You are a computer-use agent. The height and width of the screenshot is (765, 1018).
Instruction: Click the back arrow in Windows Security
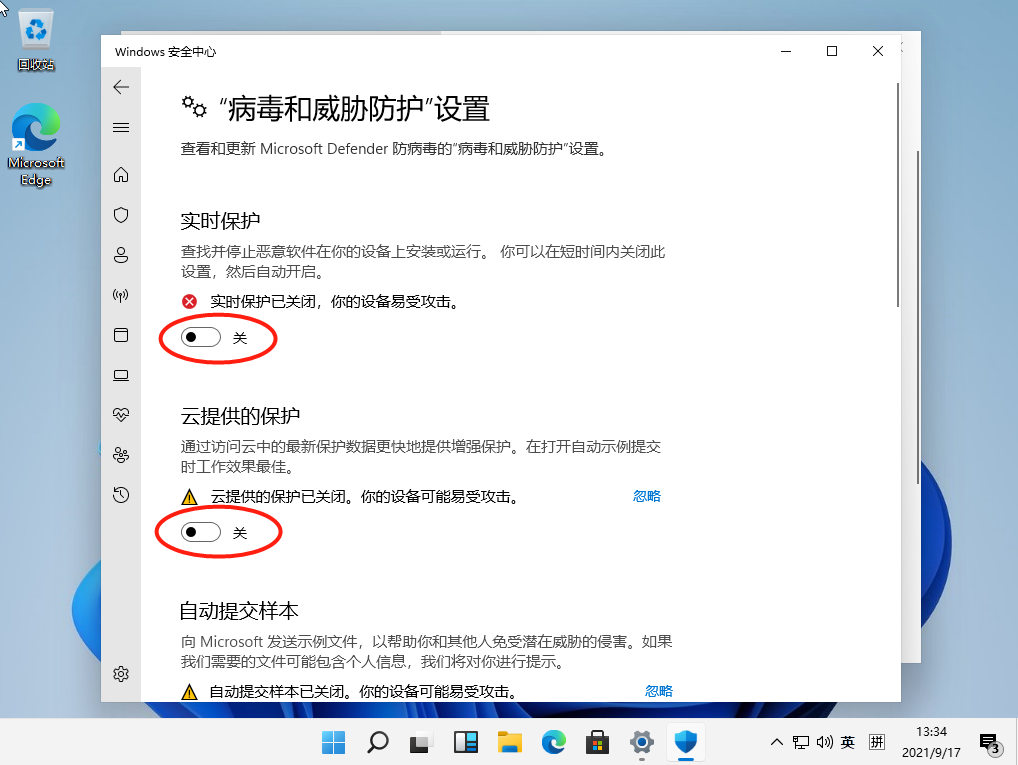[121, 87]
